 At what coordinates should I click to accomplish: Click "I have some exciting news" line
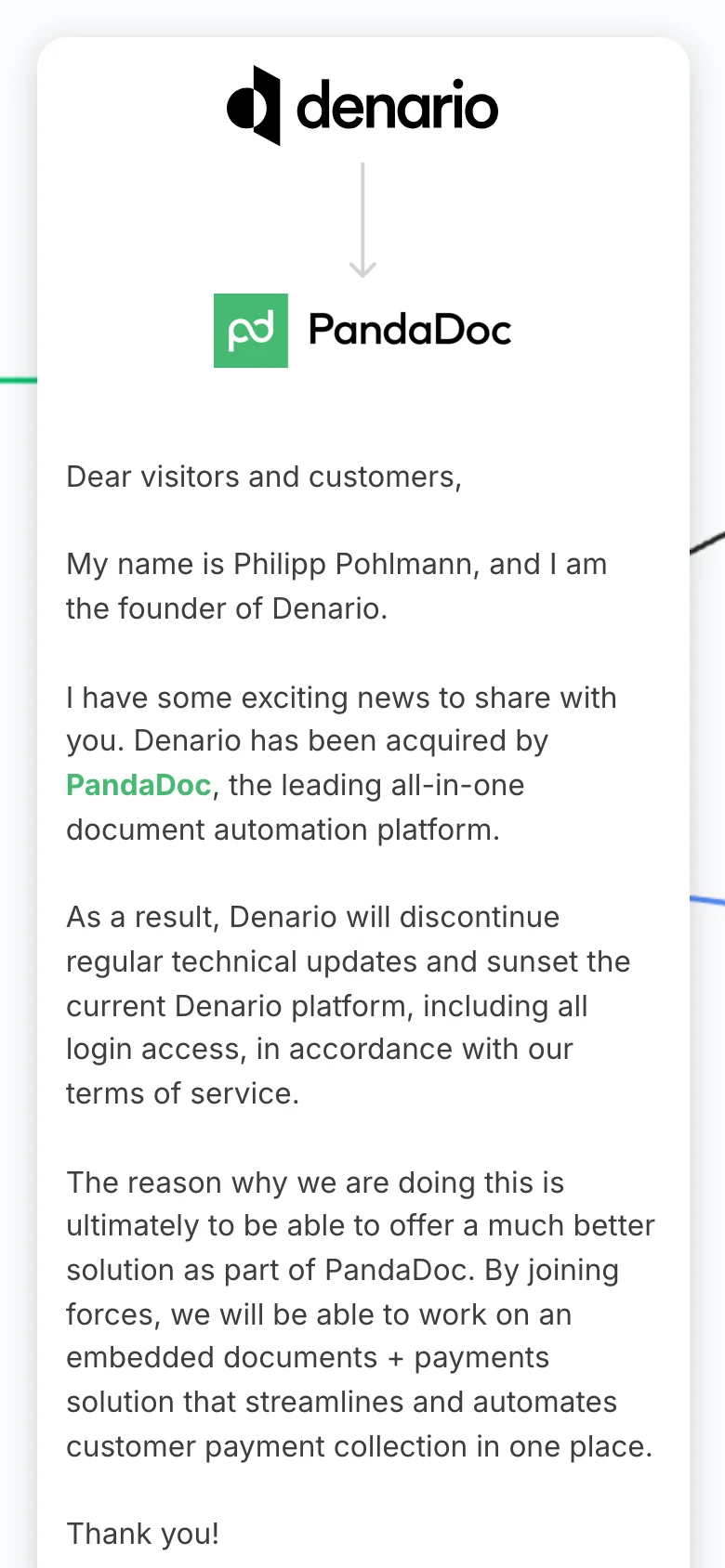pyautogui.click(x=341, y=698)
